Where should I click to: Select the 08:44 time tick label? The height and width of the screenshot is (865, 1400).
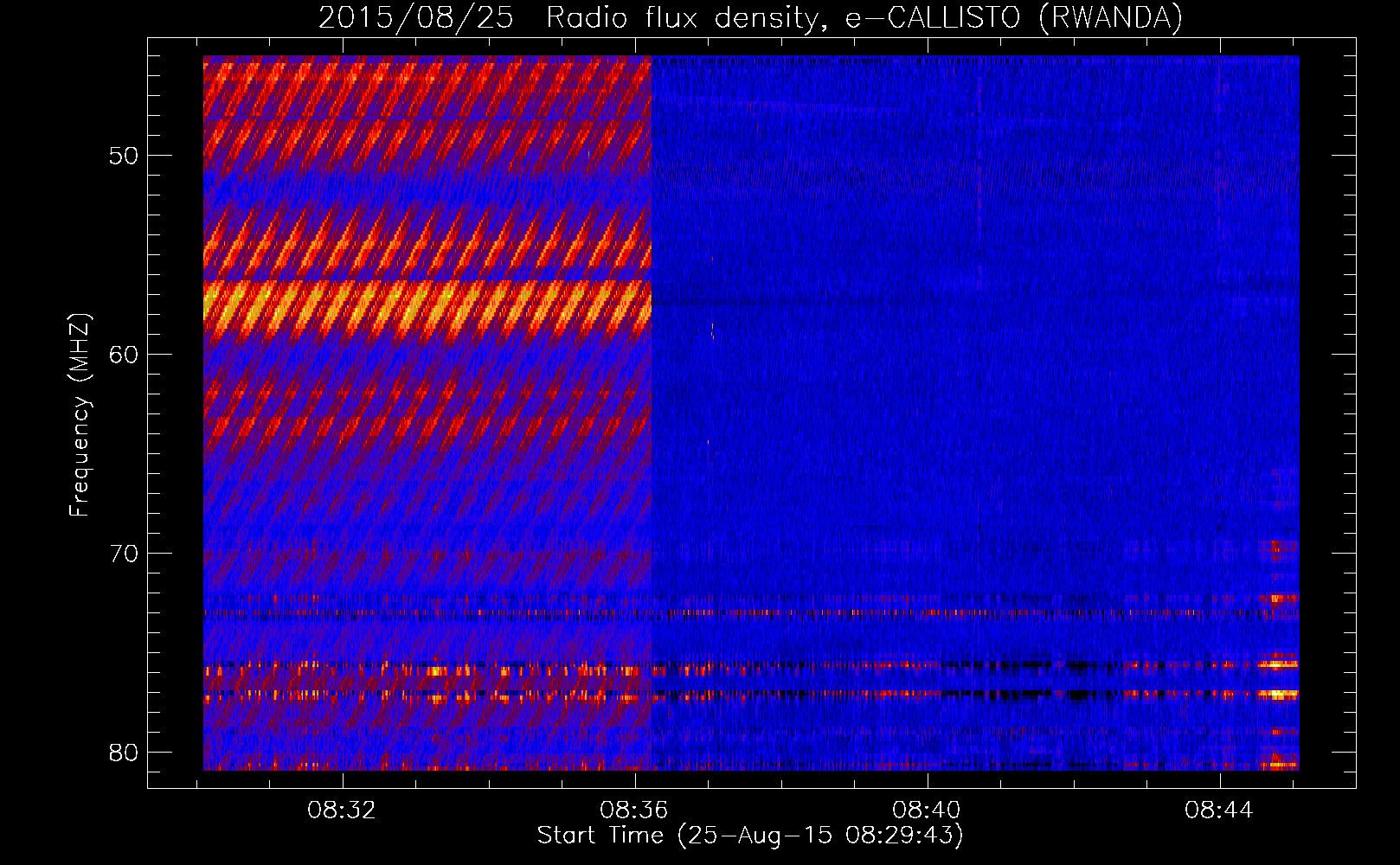click(1219, 811)
